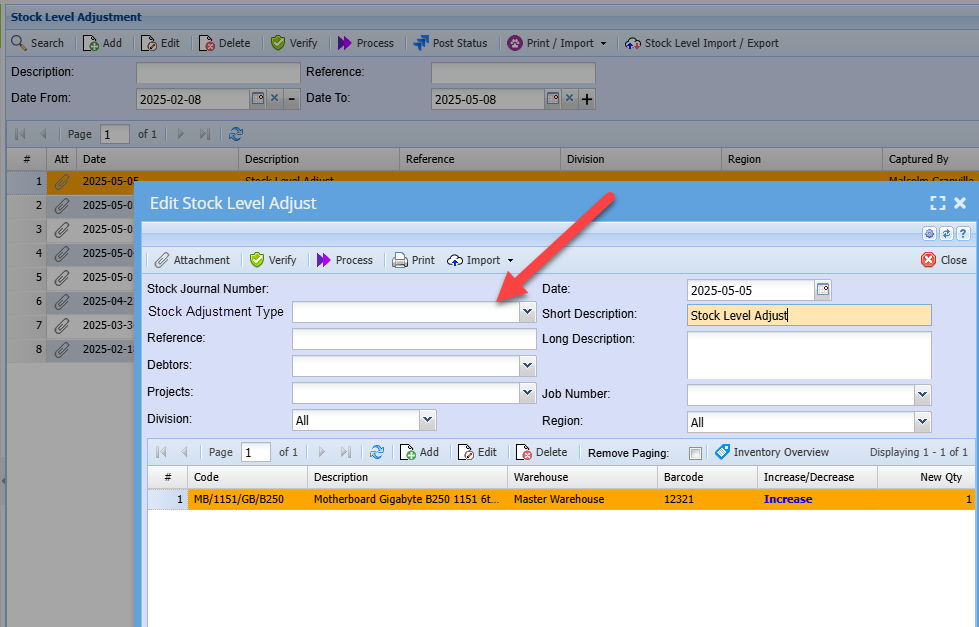
Task: Open the Print / Import menu in the main toolbar
Action: (x=558, y=43)
